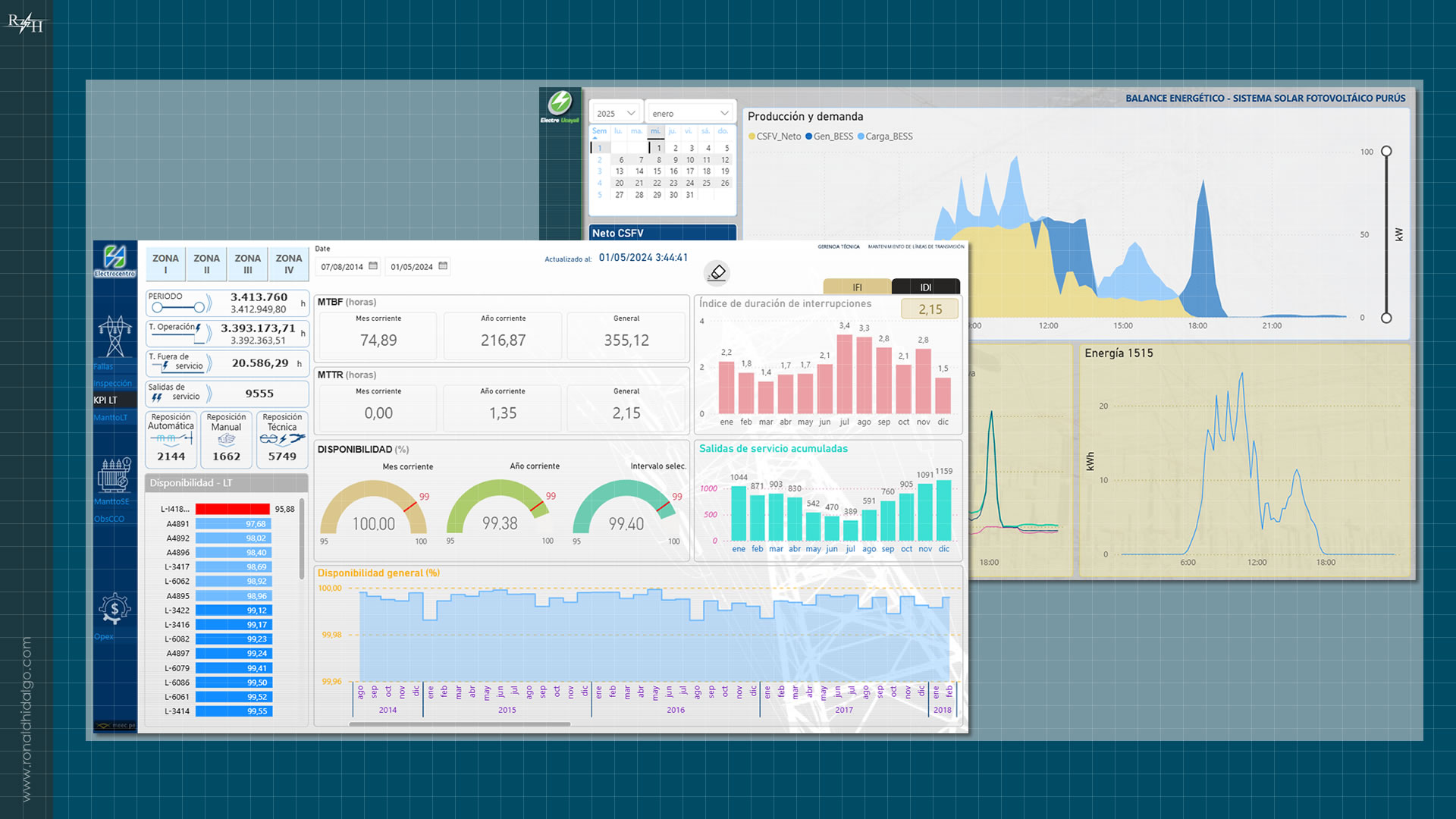This screenshot has width=1456, height=819.
Task: Toggle the ZONA IV filter
Action: [x=289, y=263]
